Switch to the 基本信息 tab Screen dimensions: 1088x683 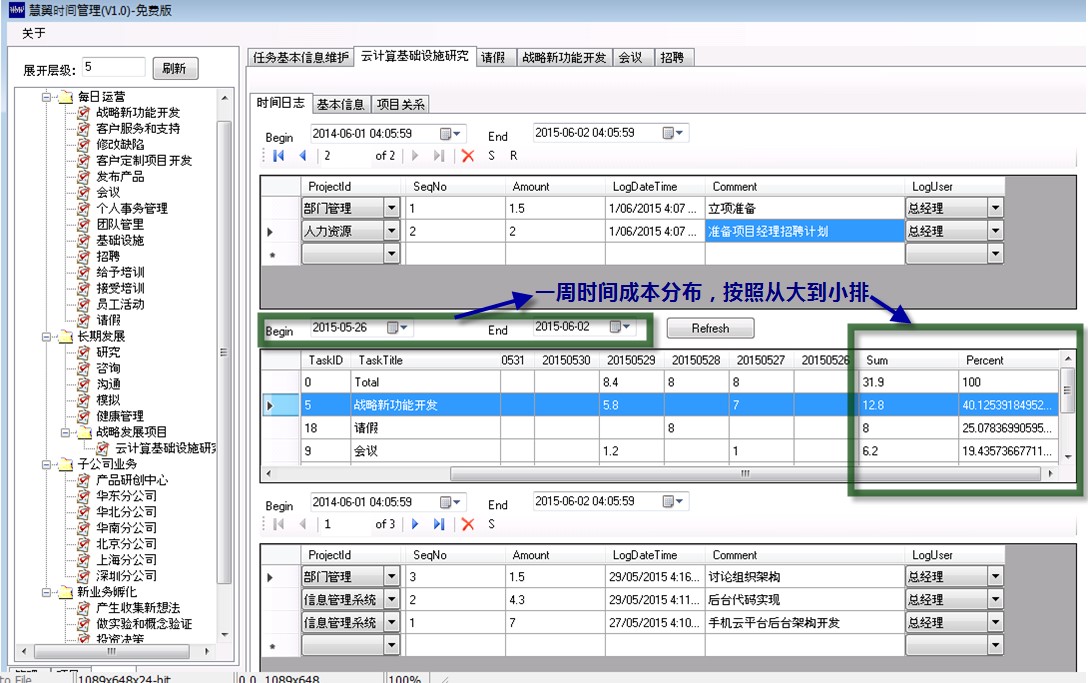(340, 104)
